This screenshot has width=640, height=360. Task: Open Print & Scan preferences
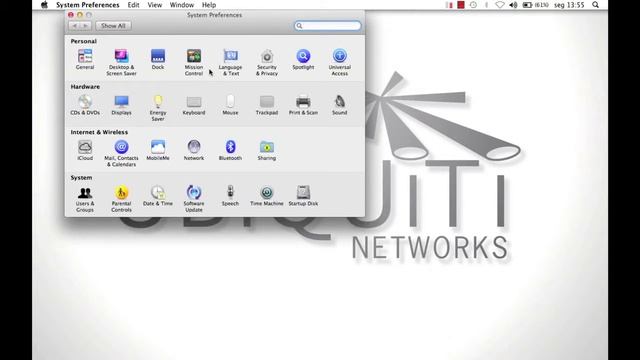(x=303, y=105)
